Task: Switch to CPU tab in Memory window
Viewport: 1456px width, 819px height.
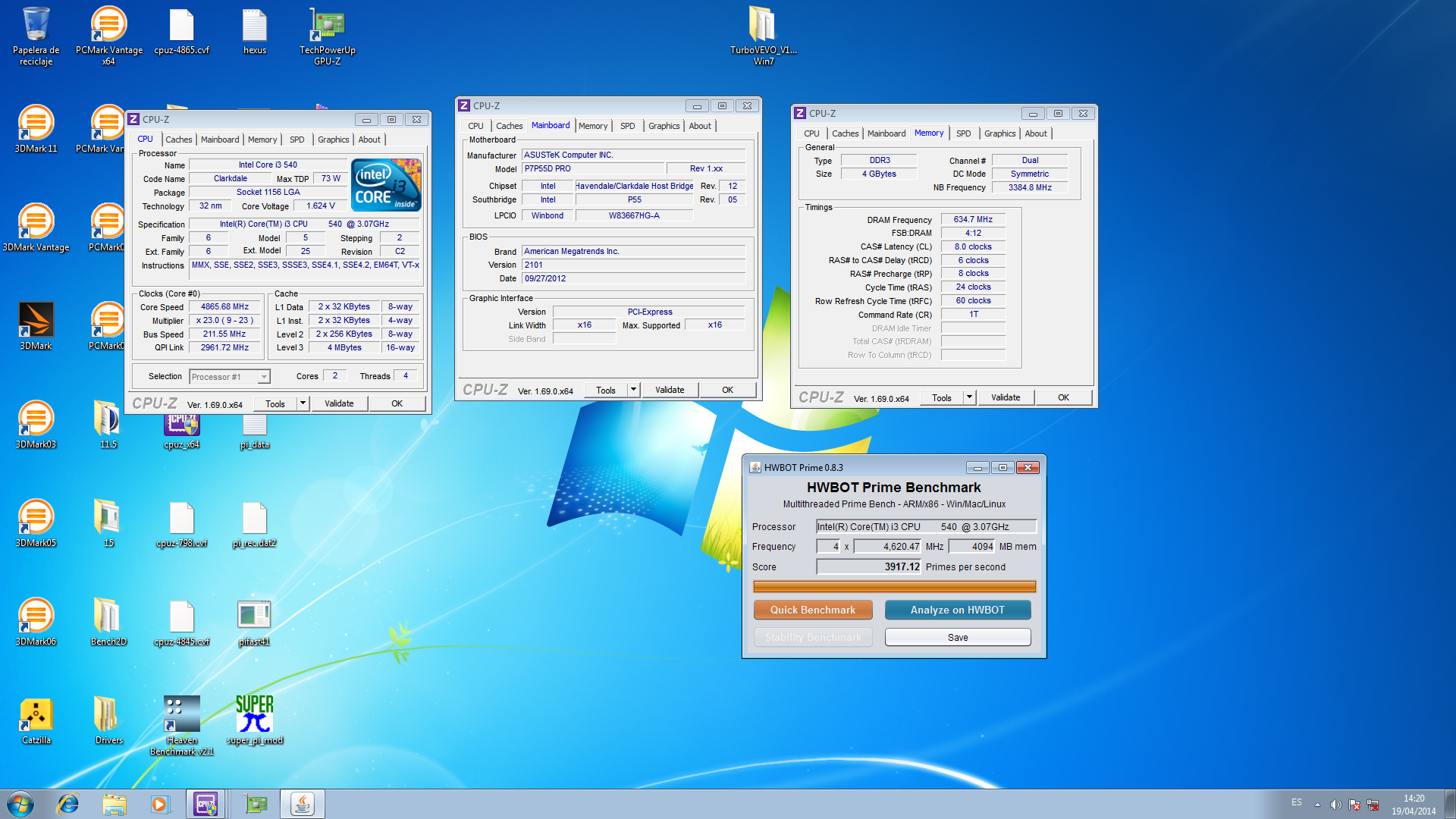Action: 811,133
